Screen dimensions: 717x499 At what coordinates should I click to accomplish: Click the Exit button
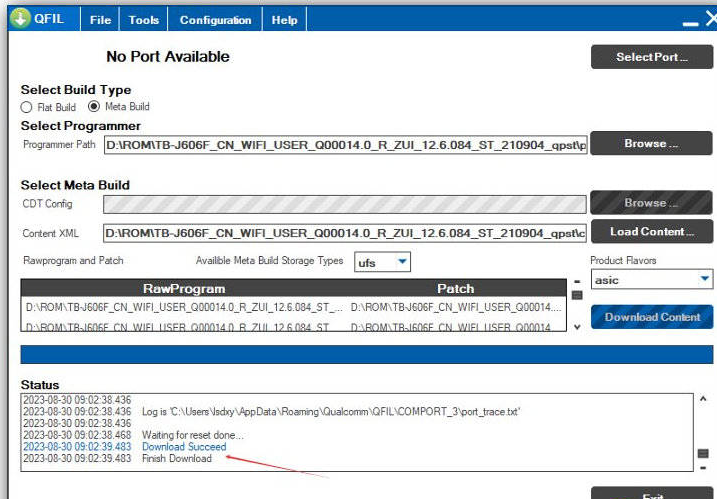point(652,494)
